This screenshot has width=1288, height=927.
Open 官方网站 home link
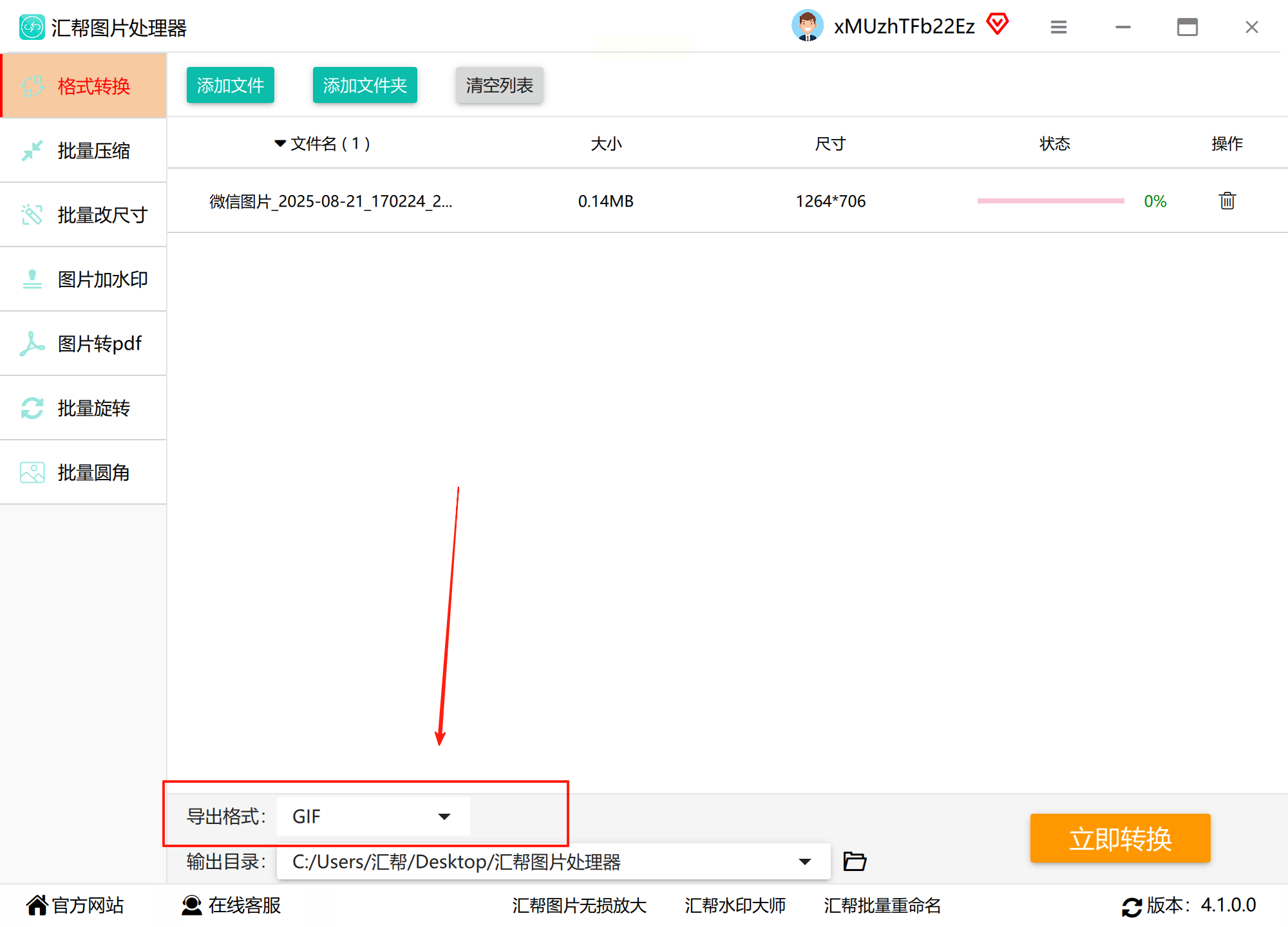pyautogui.click(x=75, y=905)
